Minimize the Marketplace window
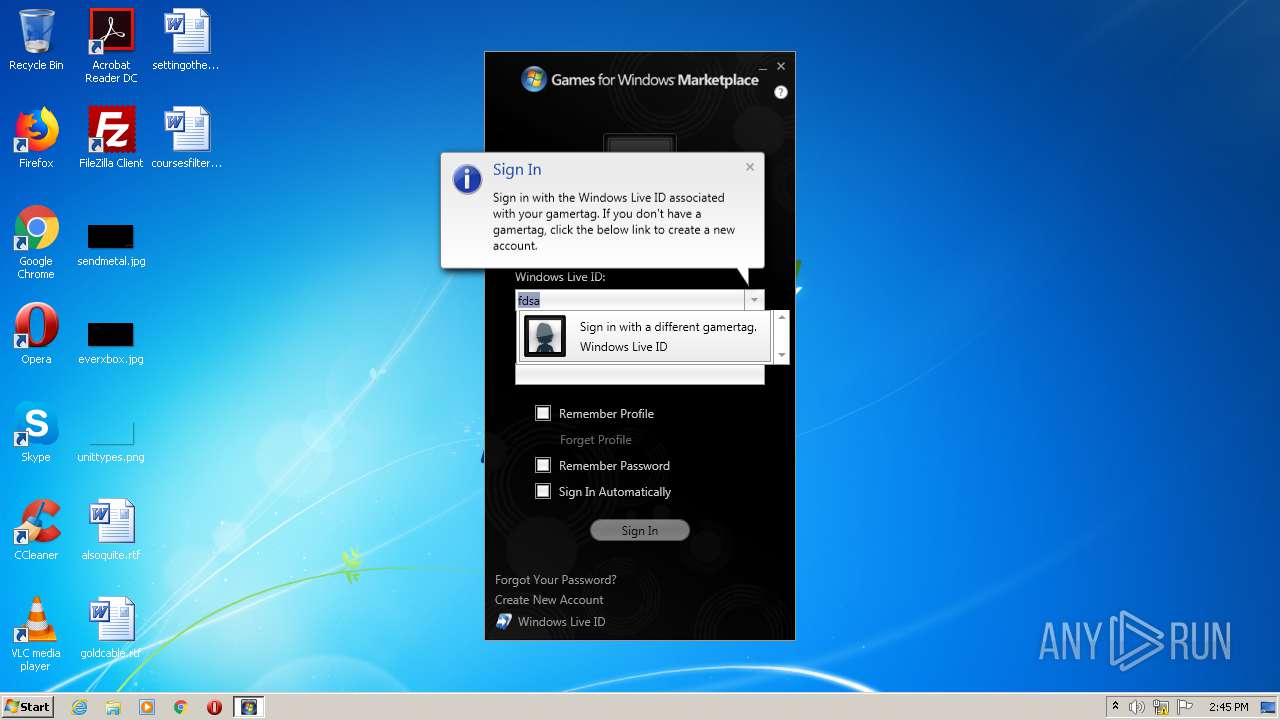 click(x=762, y=67)
